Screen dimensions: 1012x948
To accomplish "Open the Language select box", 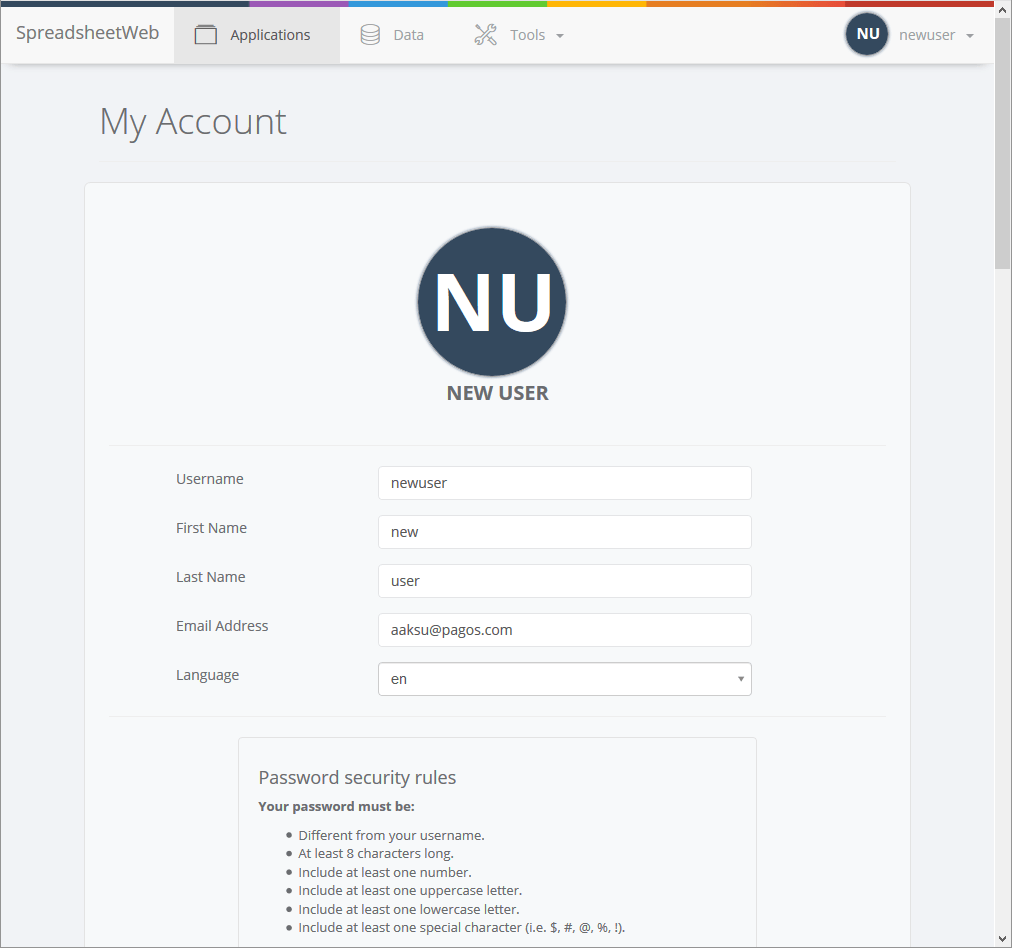I will point(565,679).
